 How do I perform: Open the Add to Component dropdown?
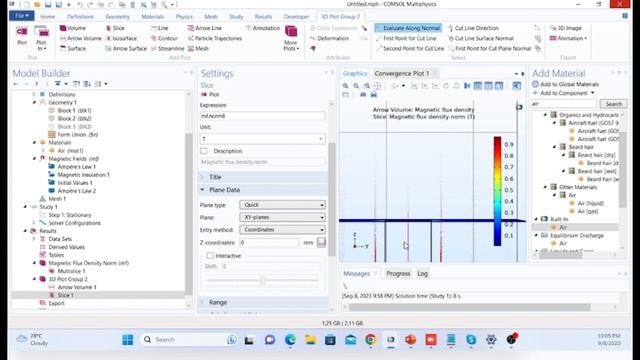563,93
